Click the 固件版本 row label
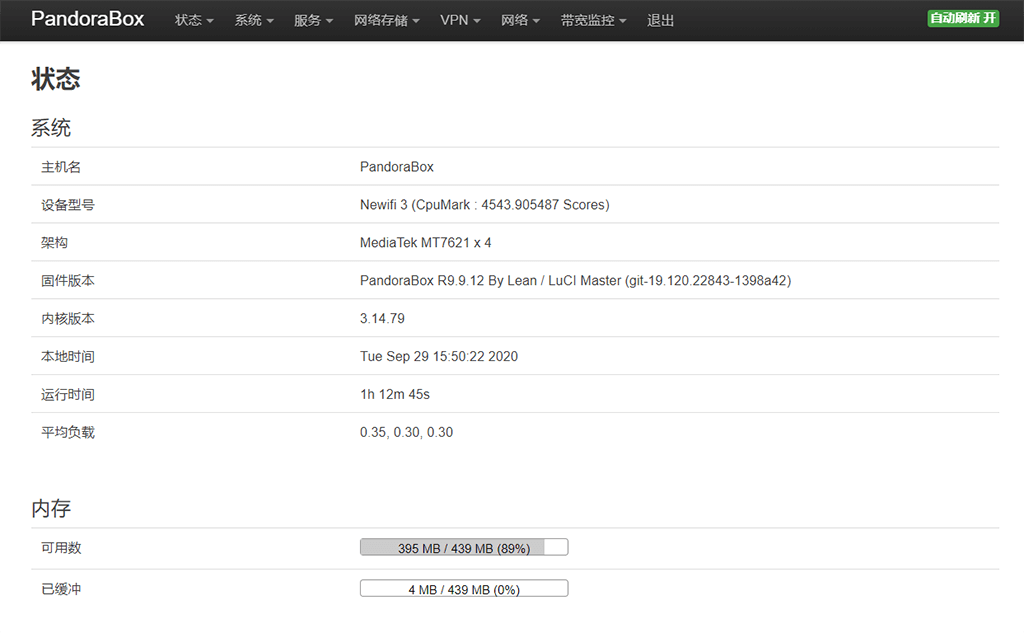The image size is (1024, 633). pos(68,280)
